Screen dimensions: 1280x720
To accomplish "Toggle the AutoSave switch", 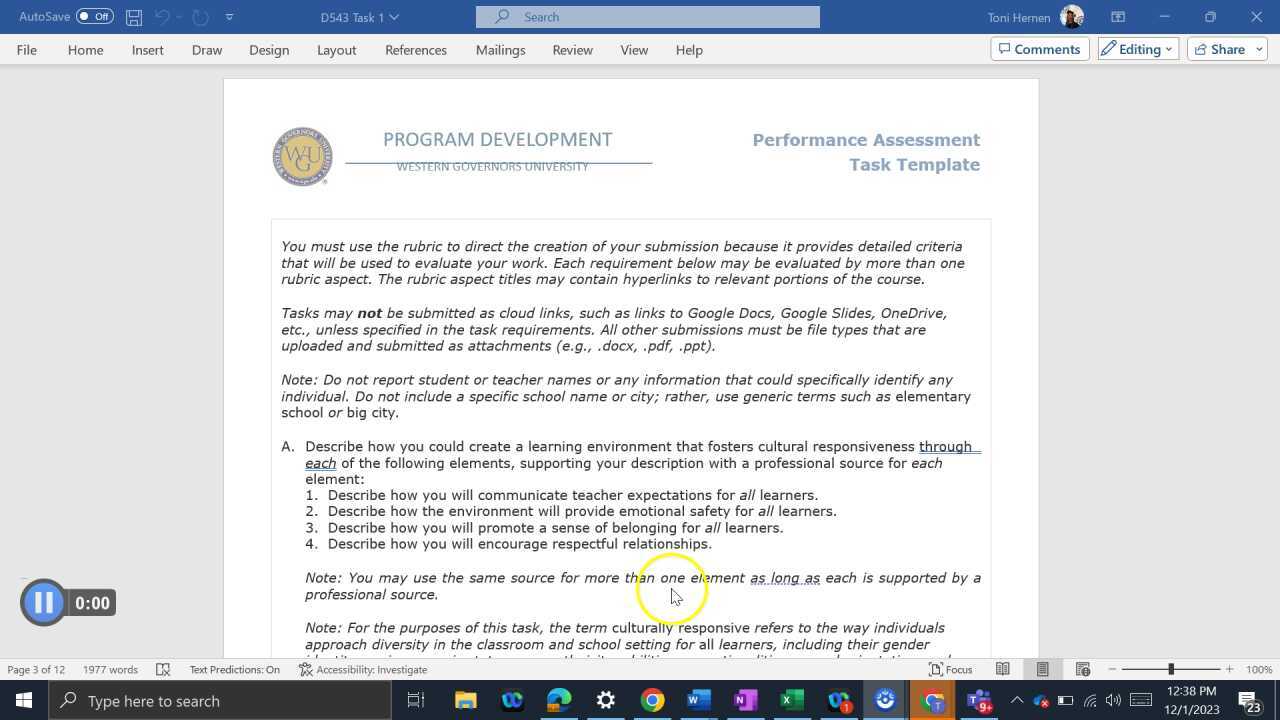I will click(94, 17).
